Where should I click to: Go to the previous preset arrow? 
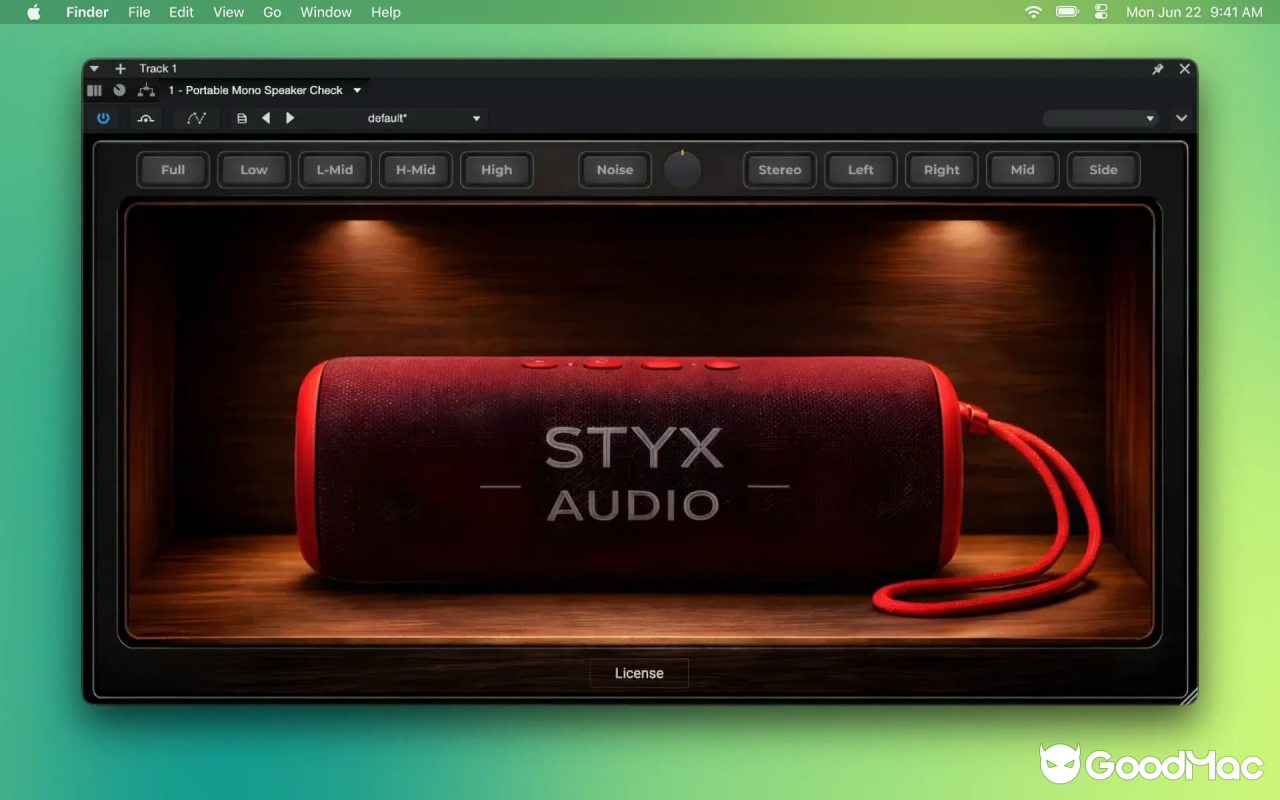coord(266,118)
